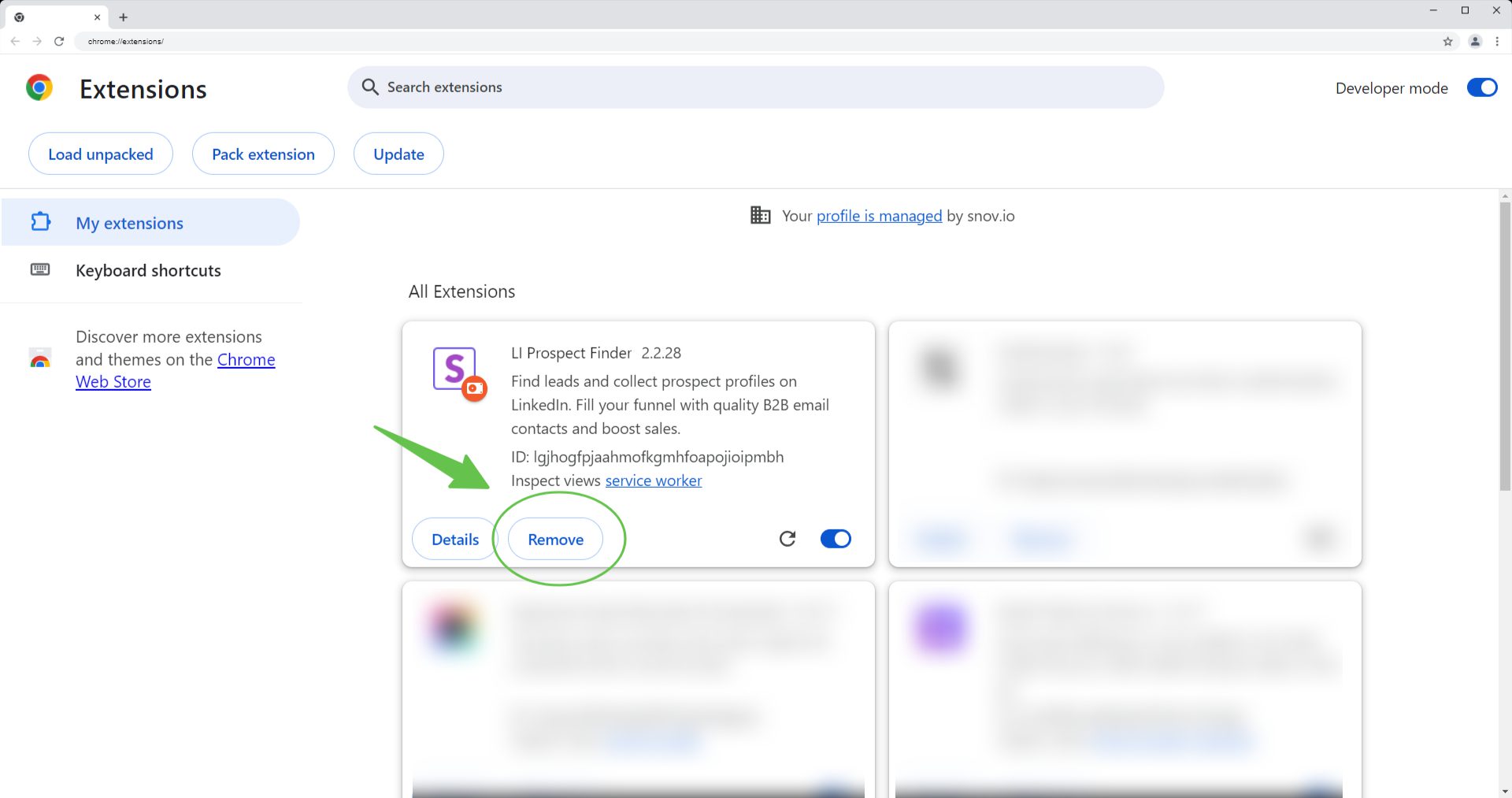The width and height of the screenshot is (1512, 798).
Task: Remove the LI Prospect Finder extension
Action: coord(555,540)
